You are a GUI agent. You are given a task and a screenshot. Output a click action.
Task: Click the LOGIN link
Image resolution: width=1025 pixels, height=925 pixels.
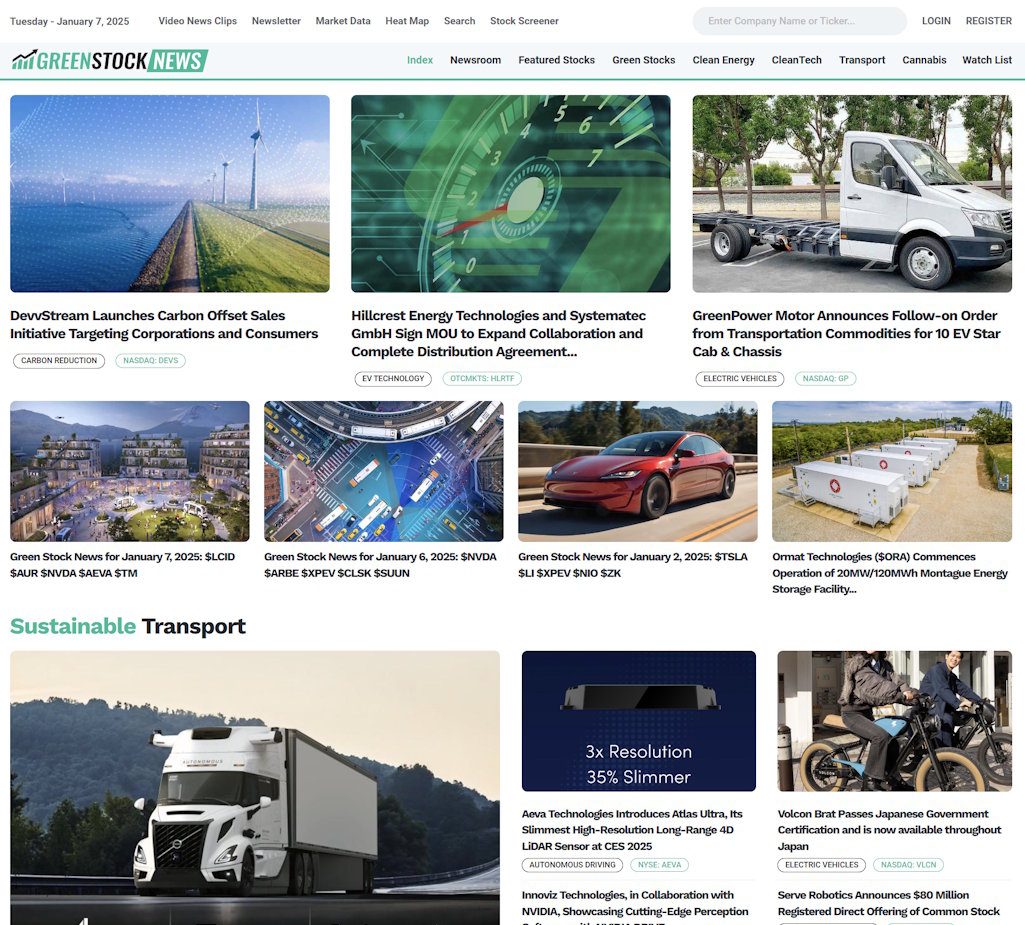pos(936,21)
